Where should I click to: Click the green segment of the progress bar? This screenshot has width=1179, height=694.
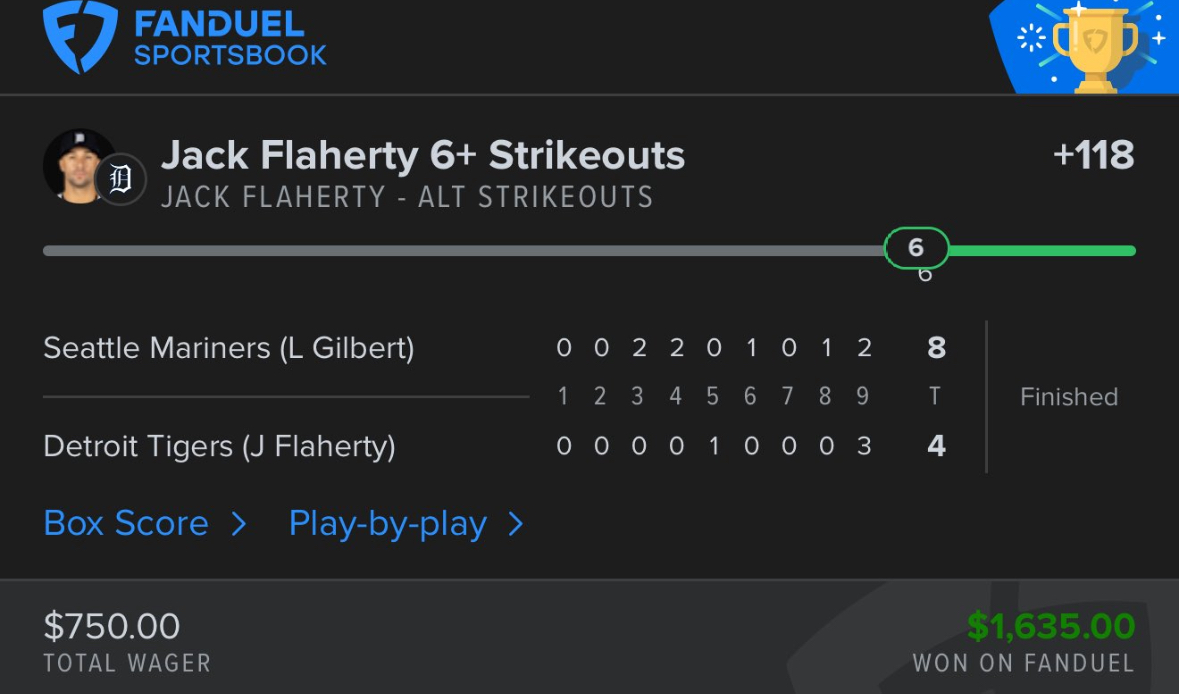click(1040, 251)
